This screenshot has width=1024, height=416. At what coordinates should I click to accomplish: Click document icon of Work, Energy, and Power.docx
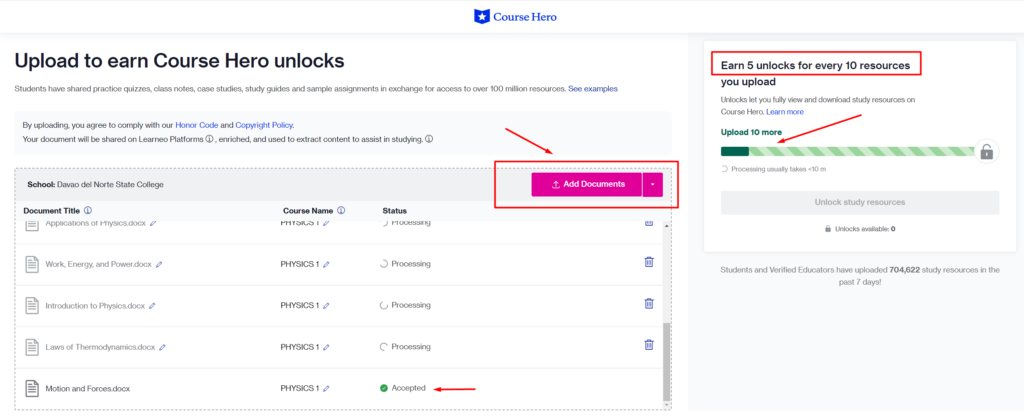click(32, 264)
